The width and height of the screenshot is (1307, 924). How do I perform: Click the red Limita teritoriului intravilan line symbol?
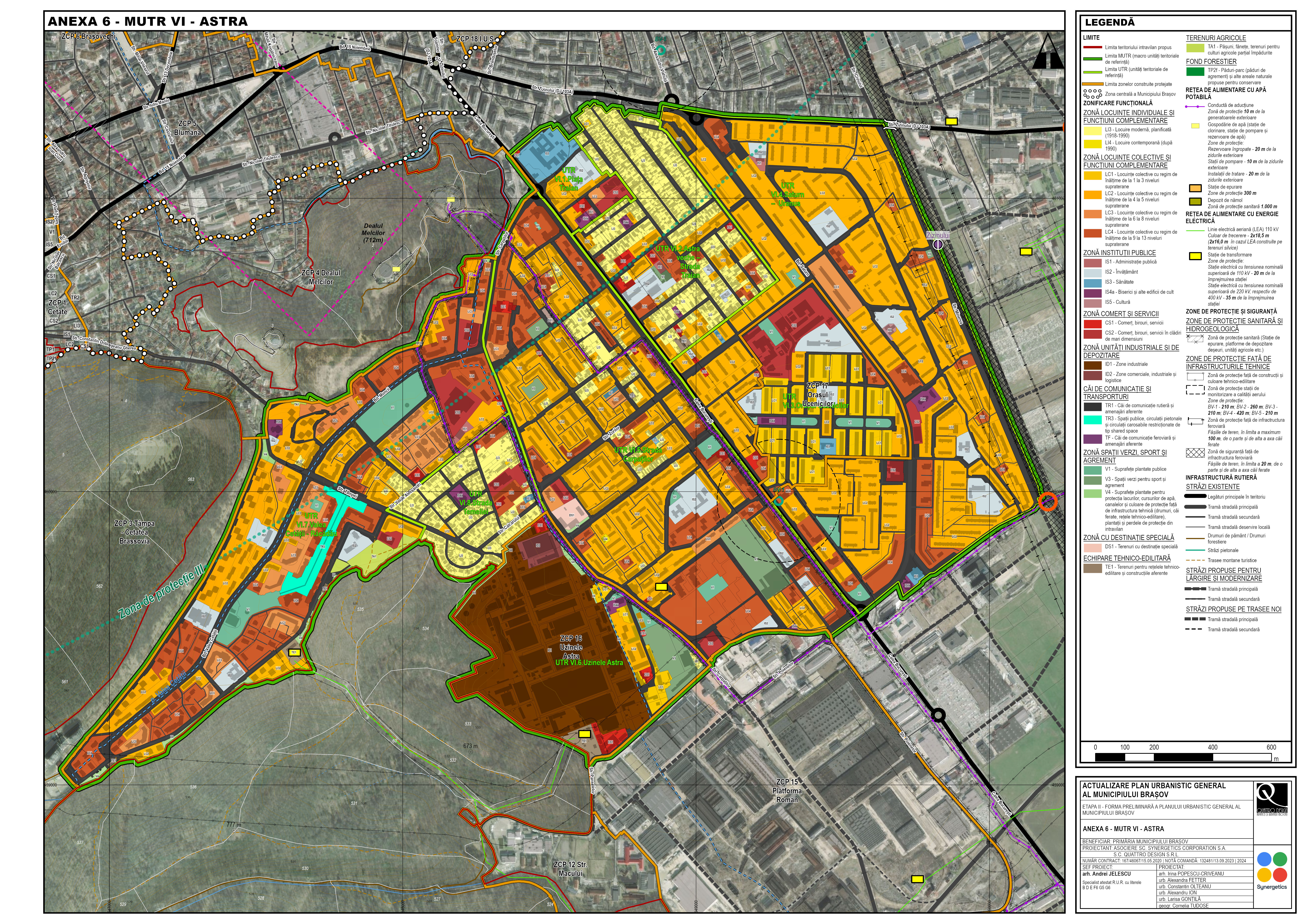pos(1093,47)
